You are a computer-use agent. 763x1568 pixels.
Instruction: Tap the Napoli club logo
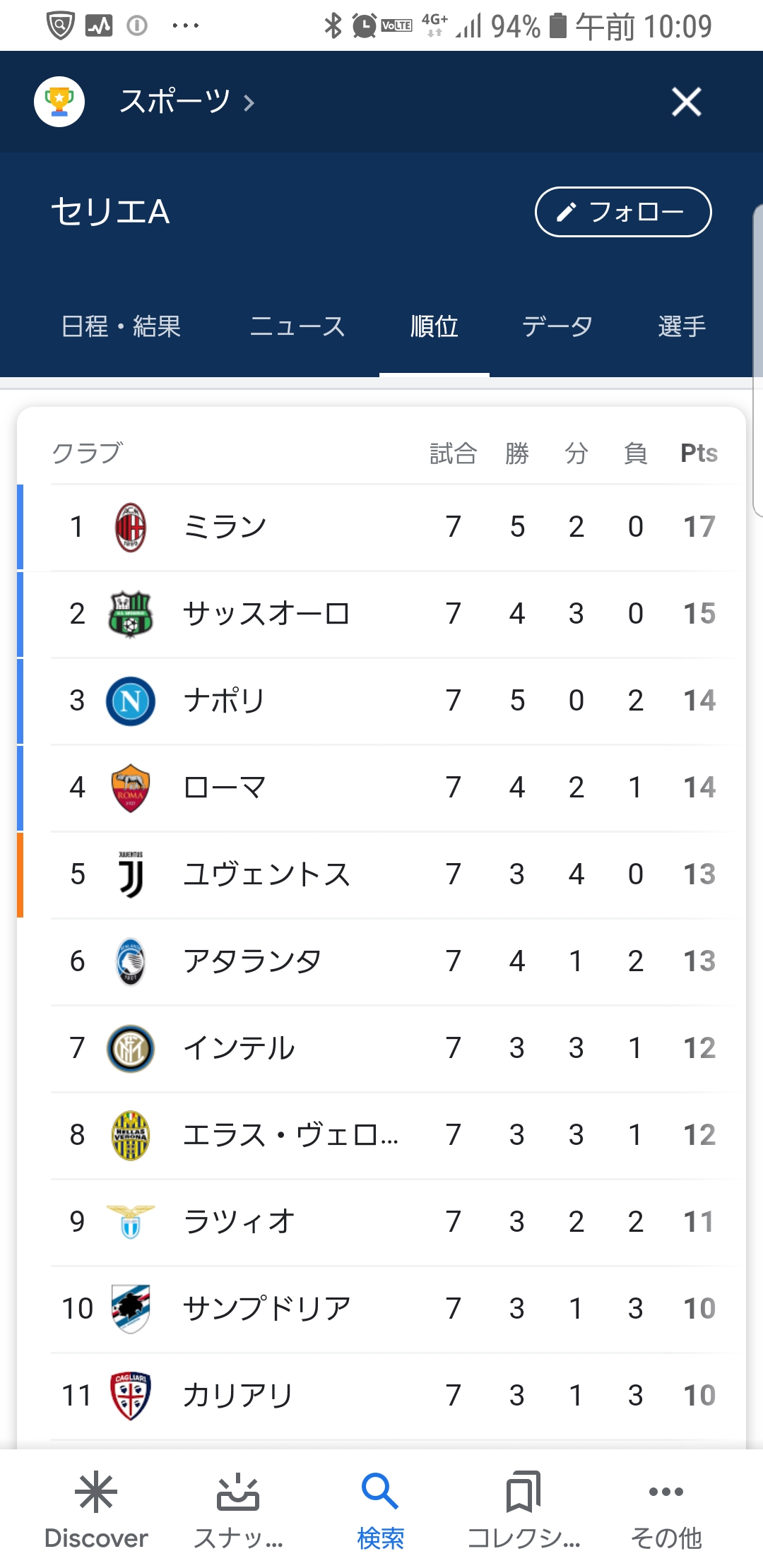131,701
